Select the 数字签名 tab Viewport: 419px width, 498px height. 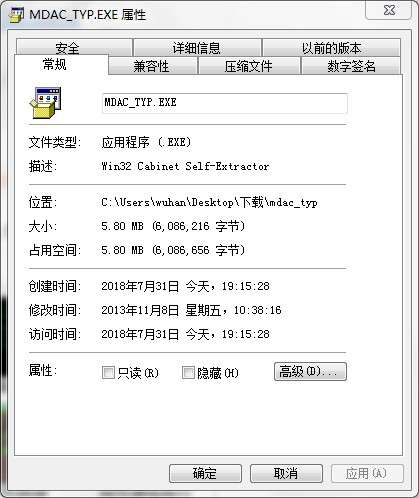tap(351, 66)
